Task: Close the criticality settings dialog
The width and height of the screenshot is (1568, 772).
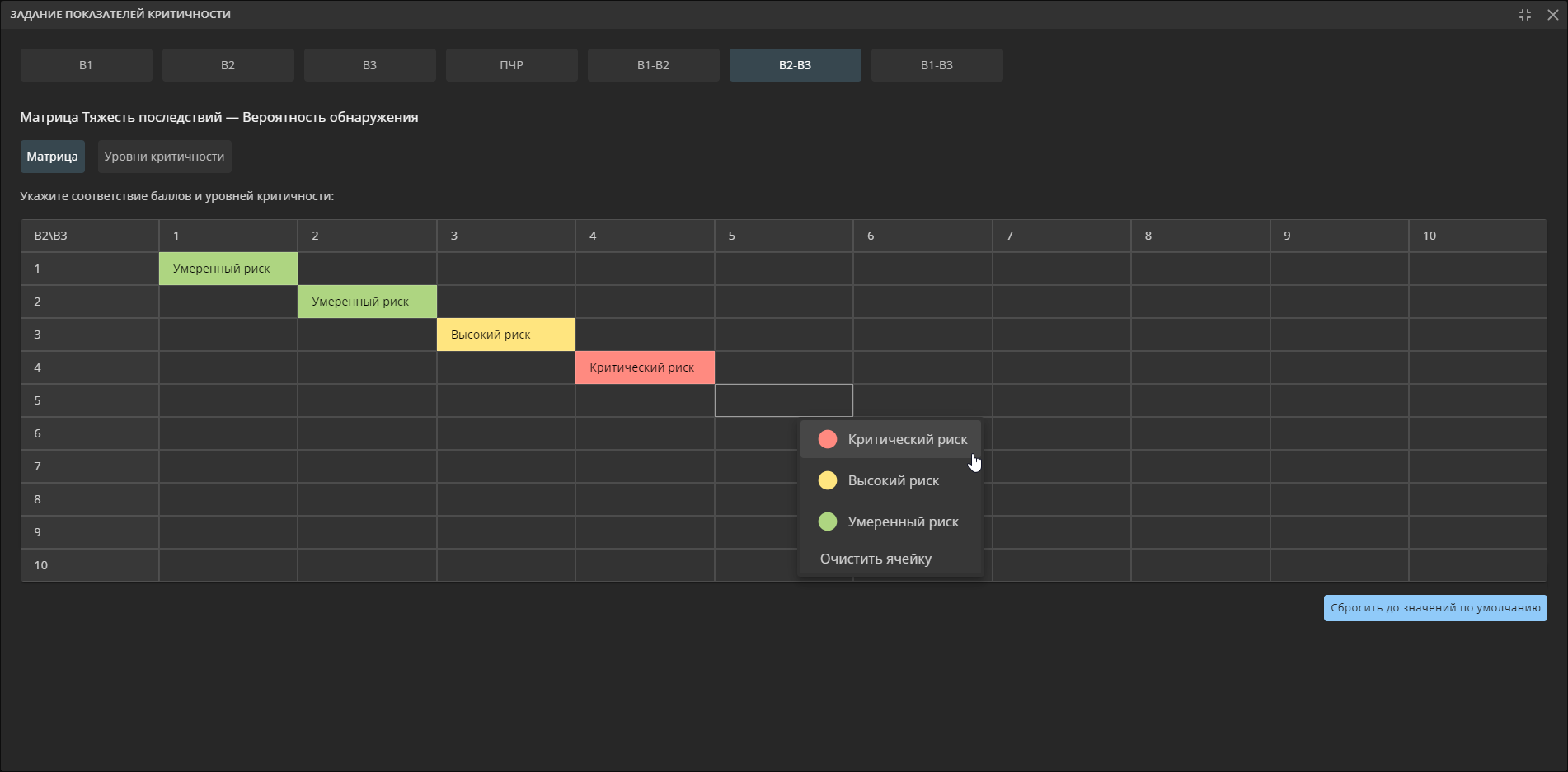Action: coord(1552,15)
